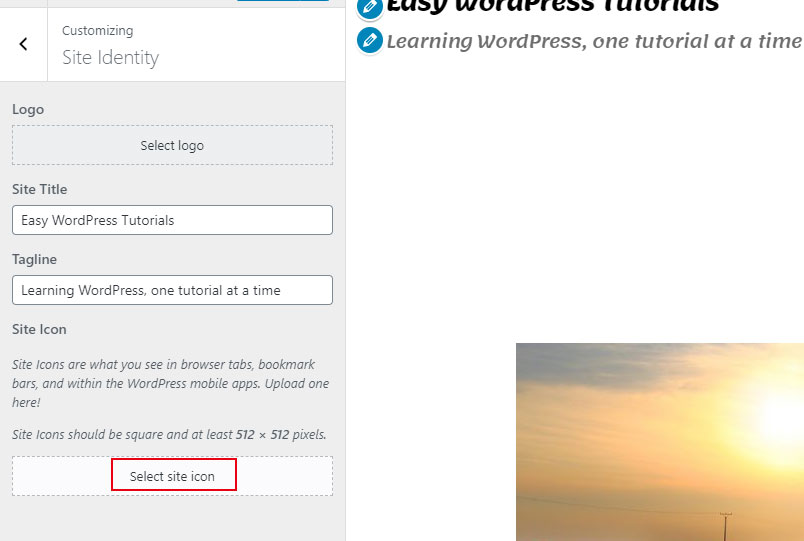This screenshot has width=804, height=541.
Task: Click the back chevron arrow
Action: (x=23, y=45)
